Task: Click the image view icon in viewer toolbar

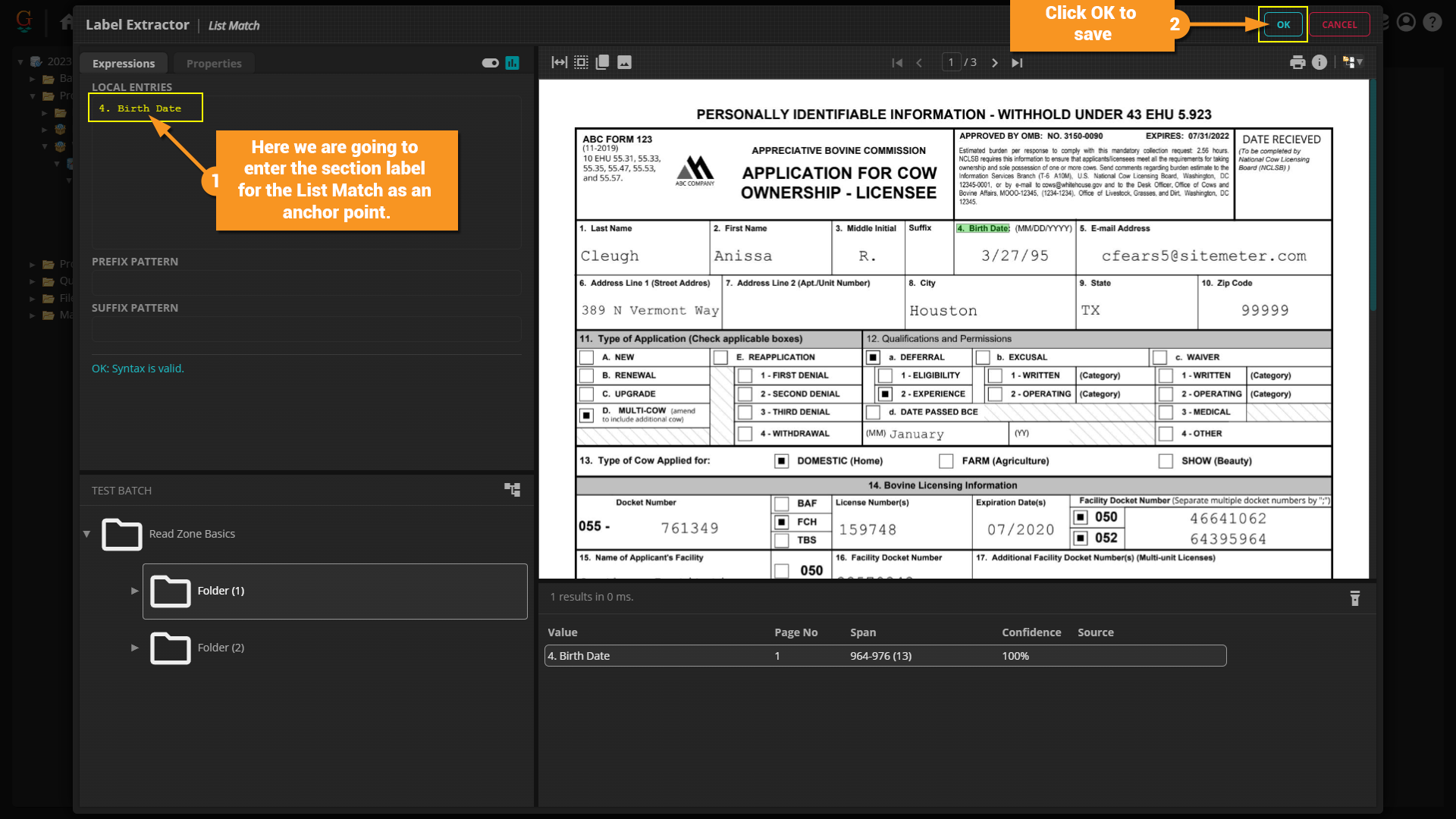Action: [624, 62]
